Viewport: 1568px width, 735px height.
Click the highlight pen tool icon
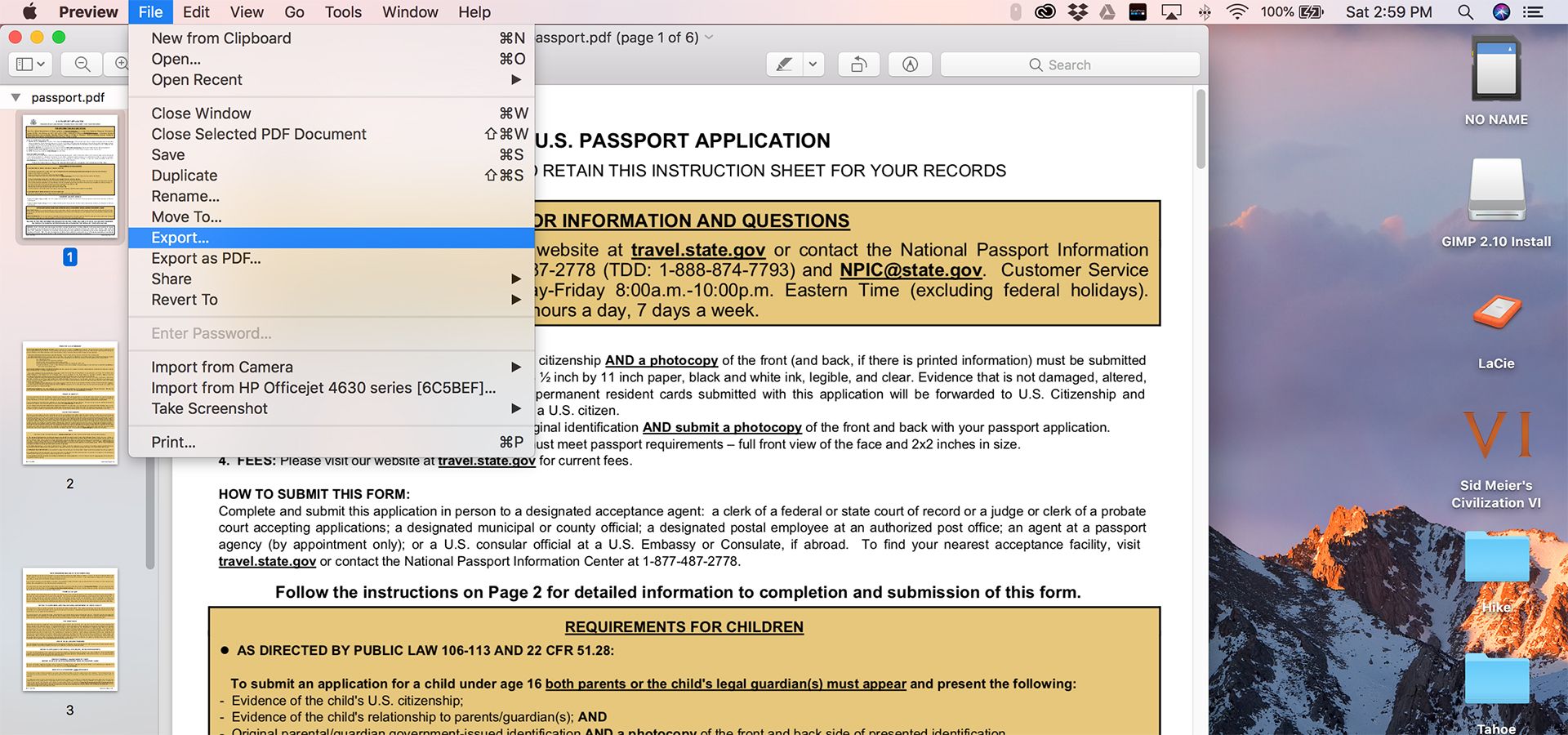coord(784,65)
